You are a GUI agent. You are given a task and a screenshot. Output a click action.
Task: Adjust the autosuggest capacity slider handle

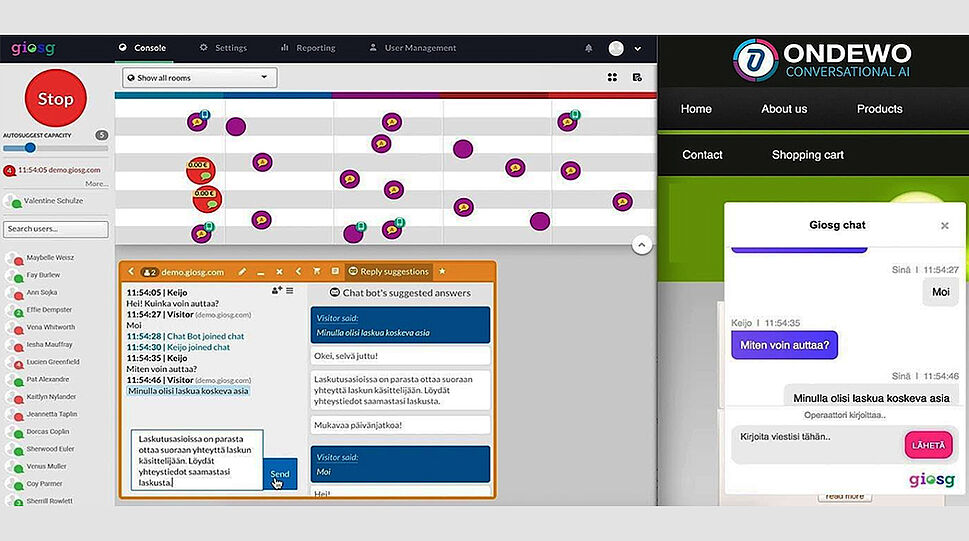click(x=30, y=148)
